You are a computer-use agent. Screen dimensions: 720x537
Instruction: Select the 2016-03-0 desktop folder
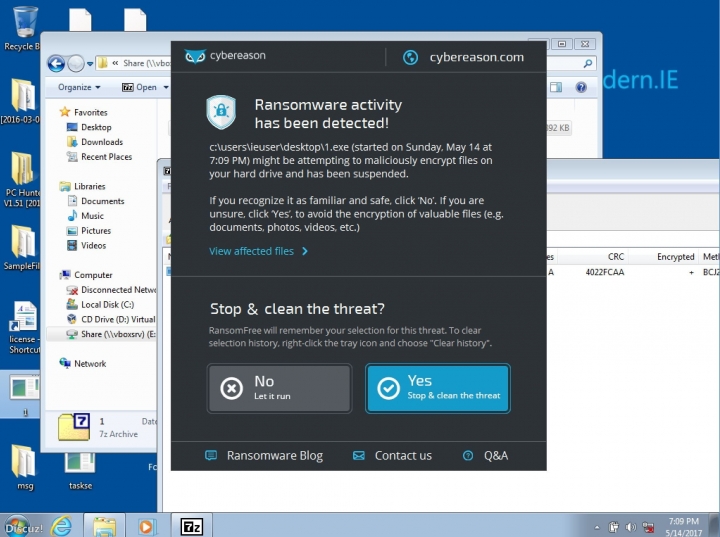pyautogui.click(x=20, y=101)
